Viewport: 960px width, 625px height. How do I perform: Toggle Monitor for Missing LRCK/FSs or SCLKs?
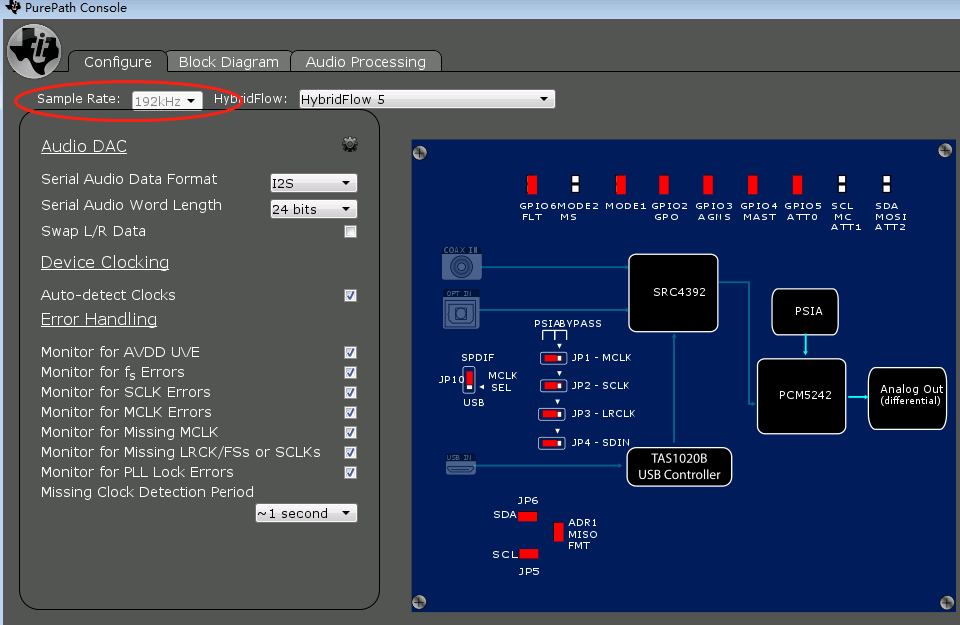pyautogui.click(x=350, y=452)
